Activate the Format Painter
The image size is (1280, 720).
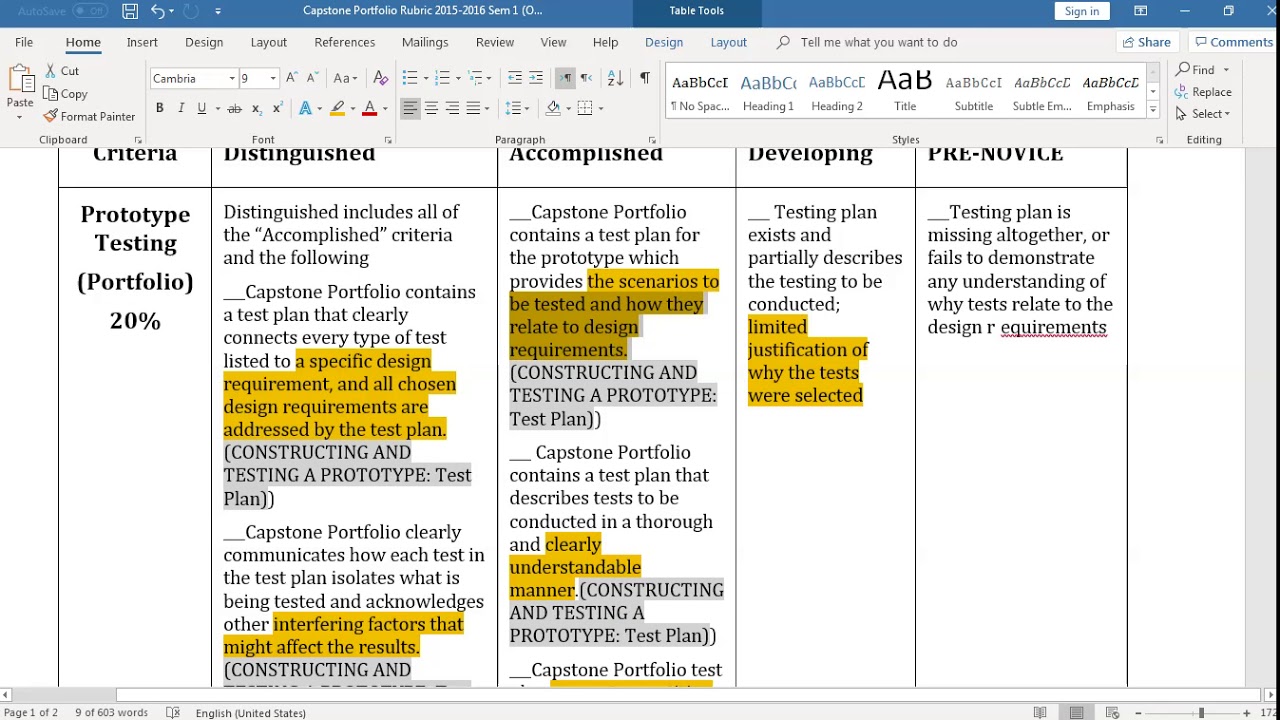[89, 116]
